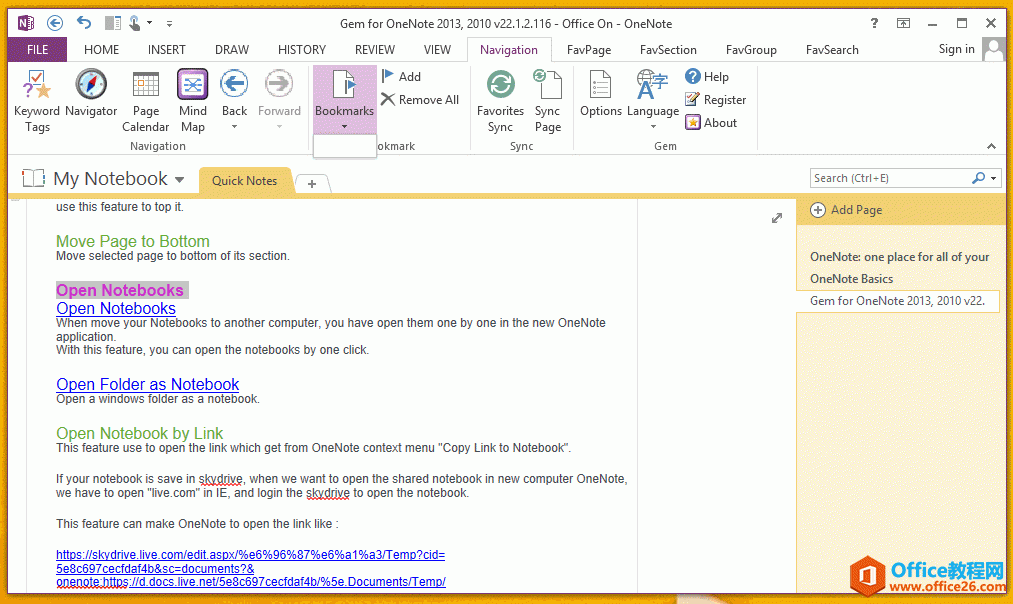Switch to the DRAW tab
The width and height of the screenshot is (1013, 604).
coord(232,50)
